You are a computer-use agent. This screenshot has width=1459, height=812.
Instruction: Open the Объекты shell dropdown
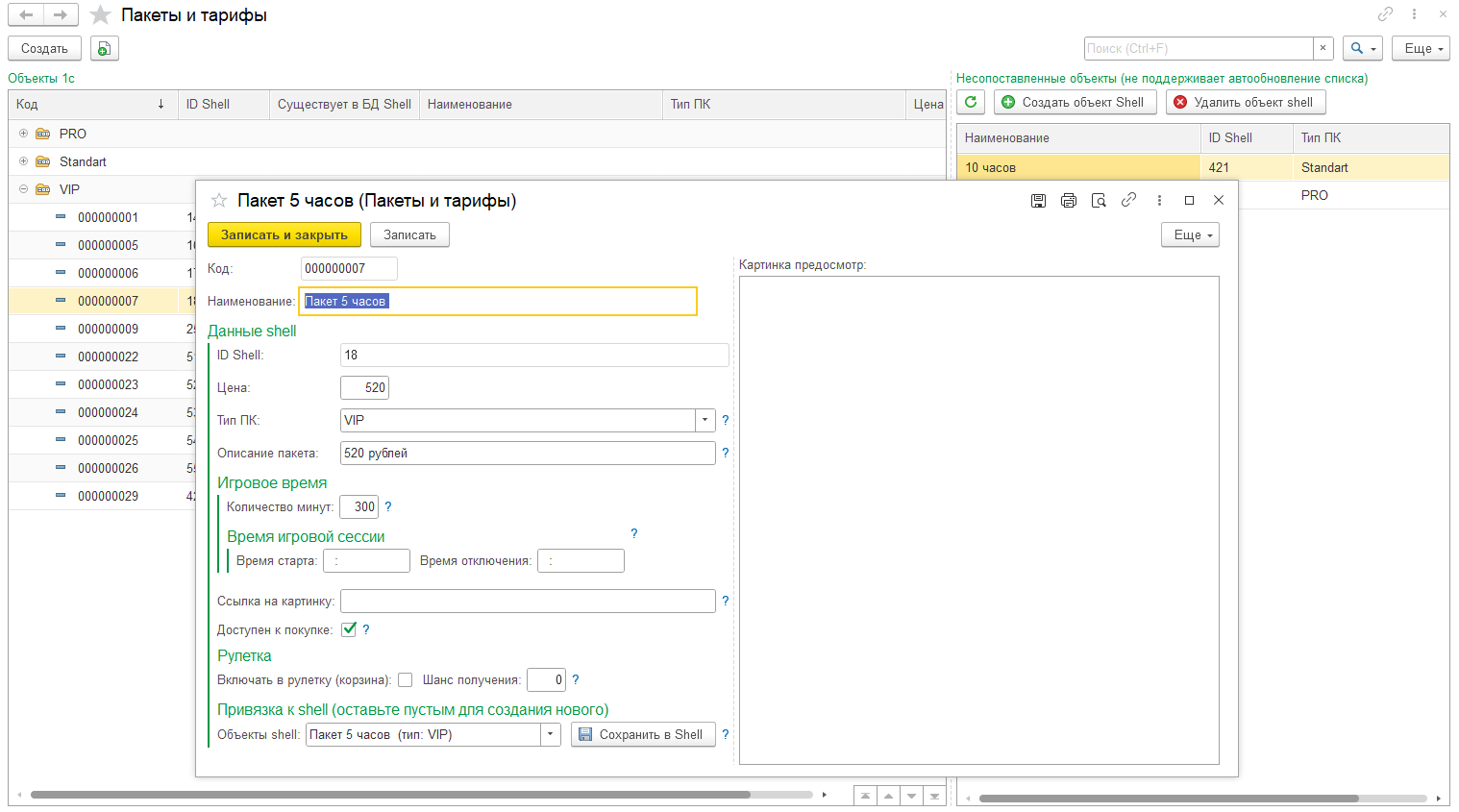coord(551,734)
